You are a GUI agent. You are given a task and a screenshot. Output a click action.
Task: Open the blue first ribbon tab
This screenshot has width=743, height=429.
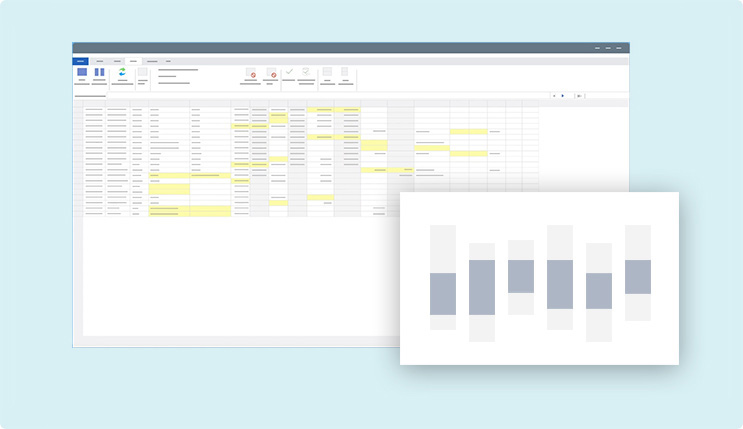(80, 61)
